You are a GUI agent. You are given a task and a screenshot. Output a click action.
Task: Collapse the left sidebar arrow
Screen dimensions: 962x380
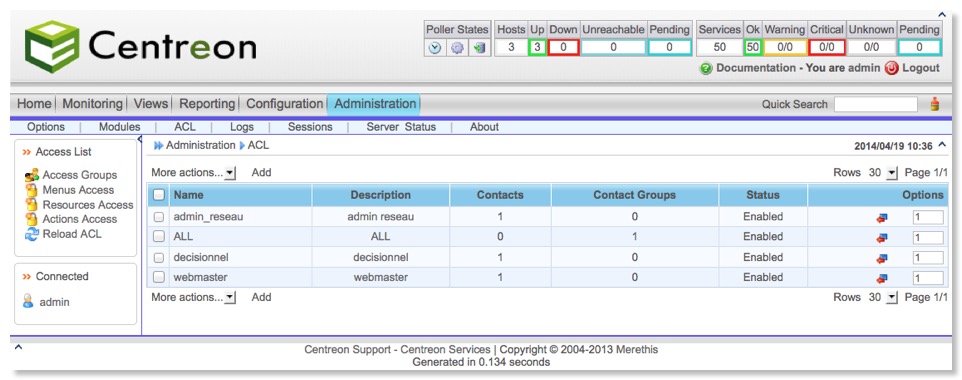[139, 140]
